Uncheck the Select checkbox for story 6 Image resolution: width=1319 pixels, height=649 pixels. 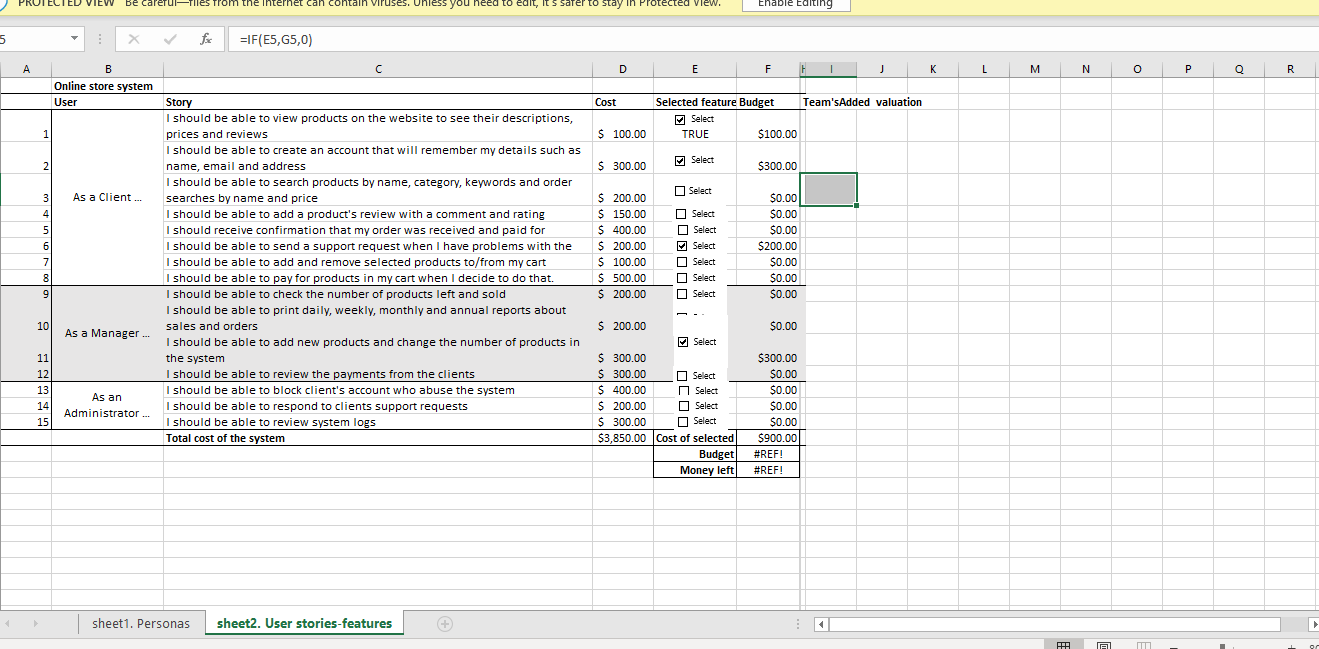681,246
